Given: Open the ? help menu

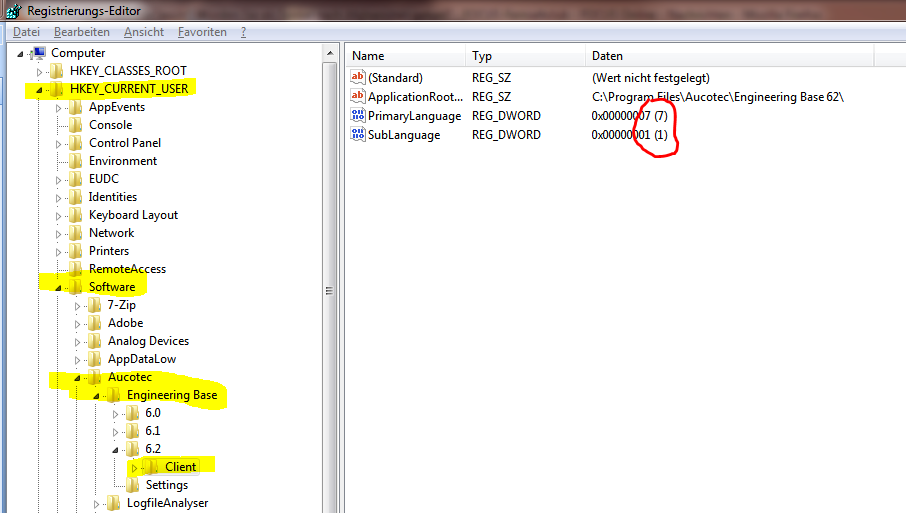Looking at the screenshot, I should point(243,32).
